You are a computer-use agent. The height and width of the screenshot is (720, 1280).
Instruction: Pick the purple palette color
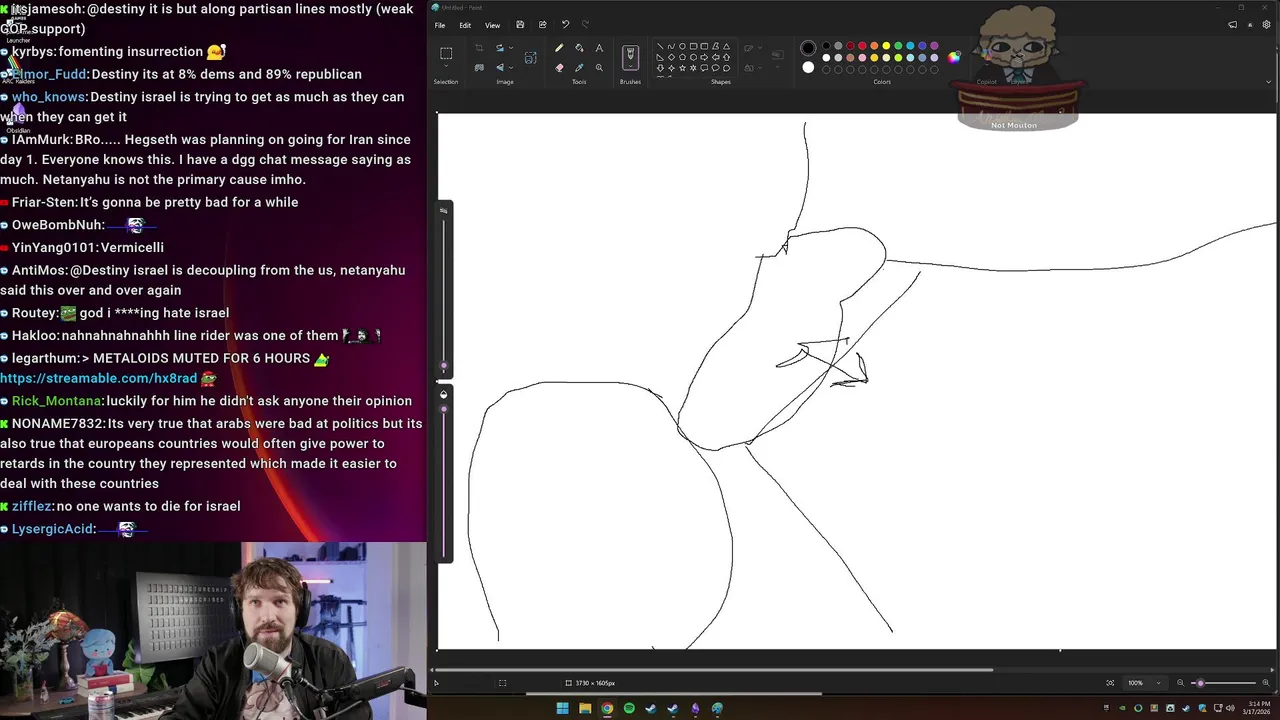click(934, 45)
